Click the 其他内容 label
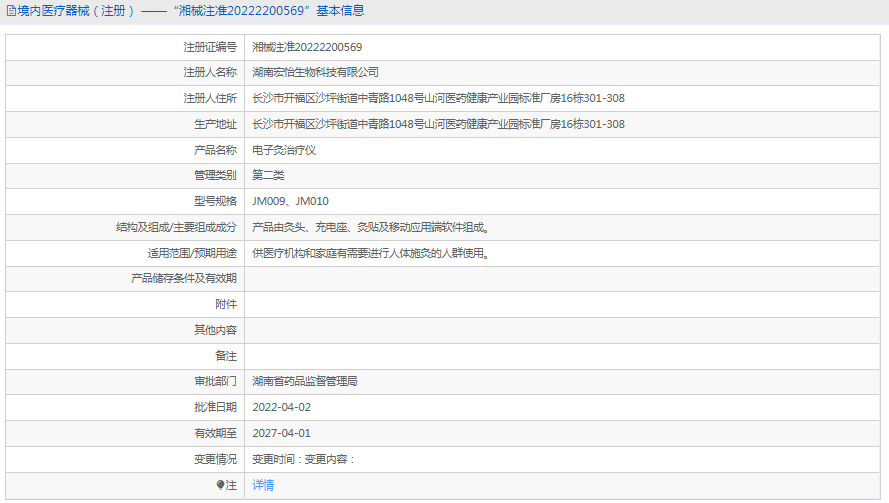Viewport: 889px width, 503px height. (215, 329)
